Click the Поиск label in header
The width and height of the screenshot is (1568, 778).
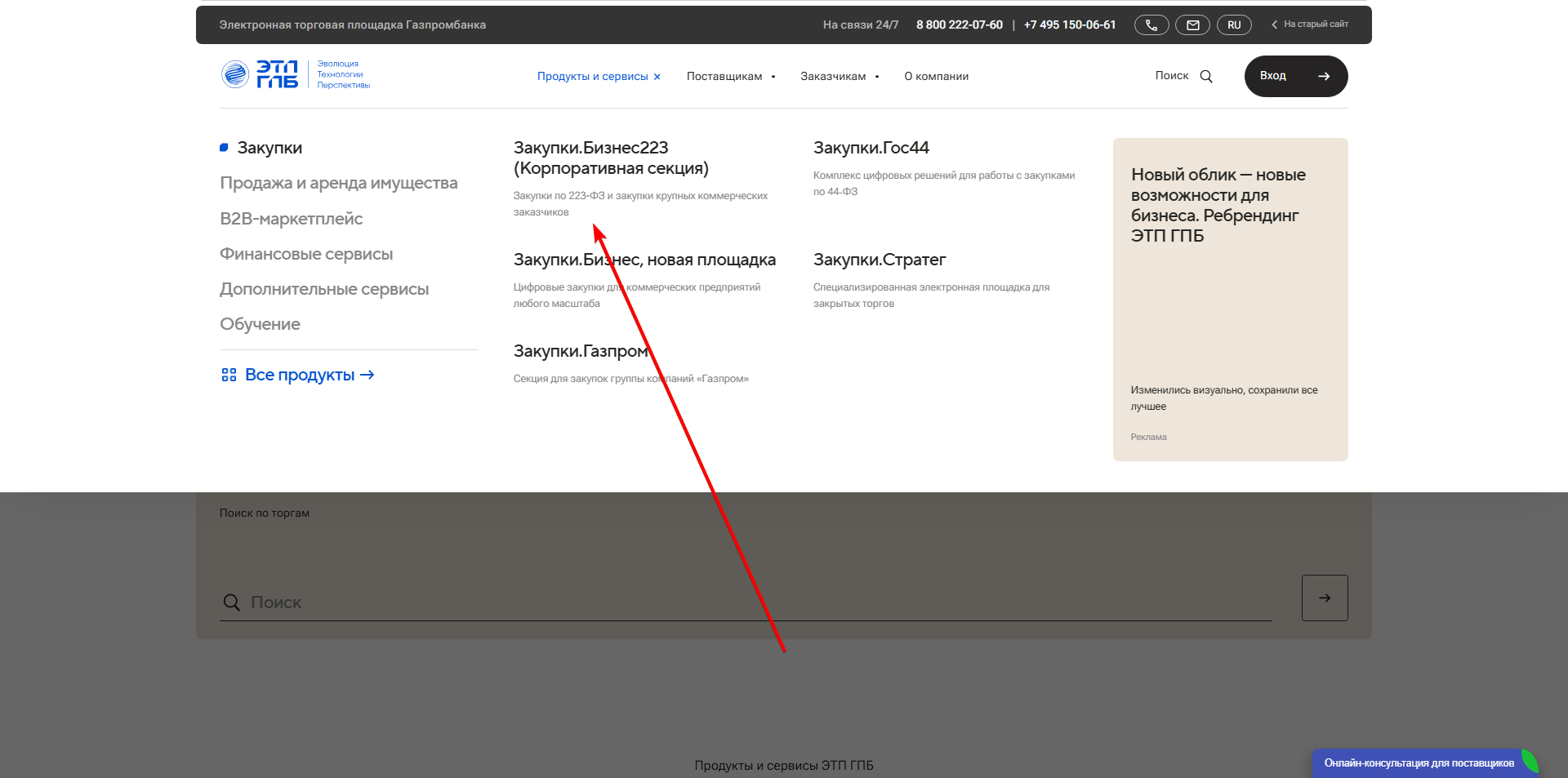click(x=1172, y=76)
